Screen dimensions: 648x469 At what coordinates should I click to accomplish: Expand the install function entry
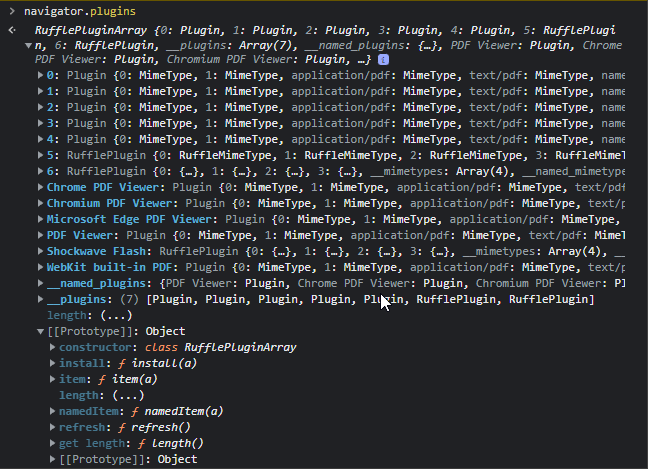click(x=52, y=363)
